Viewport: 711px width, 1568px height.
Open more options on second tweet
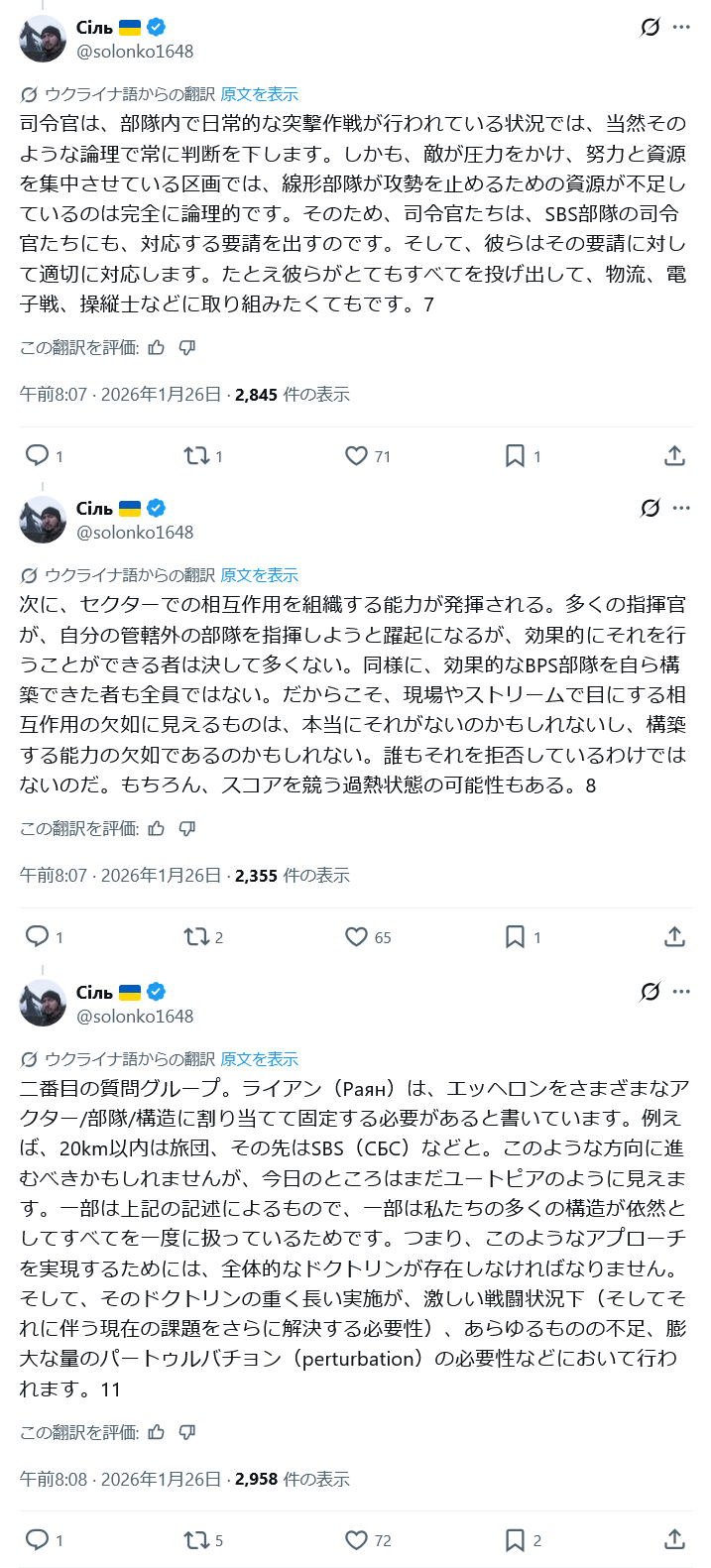681,508
